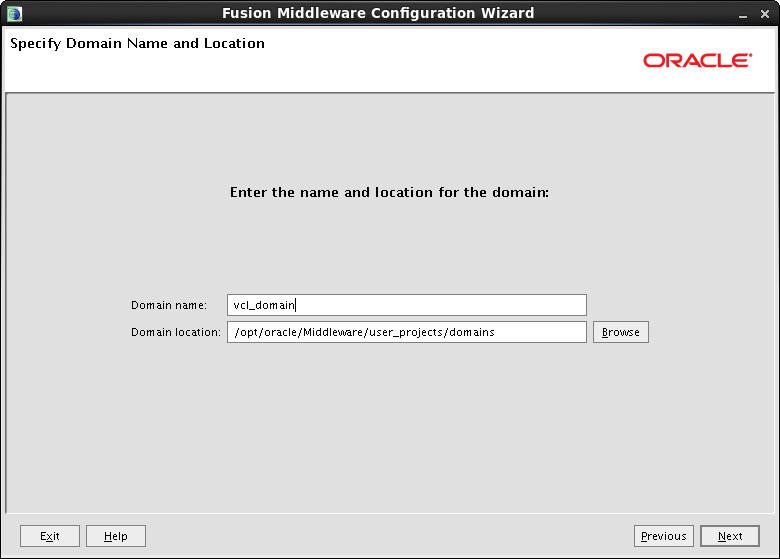Click the Oracle logo
Viewport: 780px width, 559px height.
click(x=697, y=61)
